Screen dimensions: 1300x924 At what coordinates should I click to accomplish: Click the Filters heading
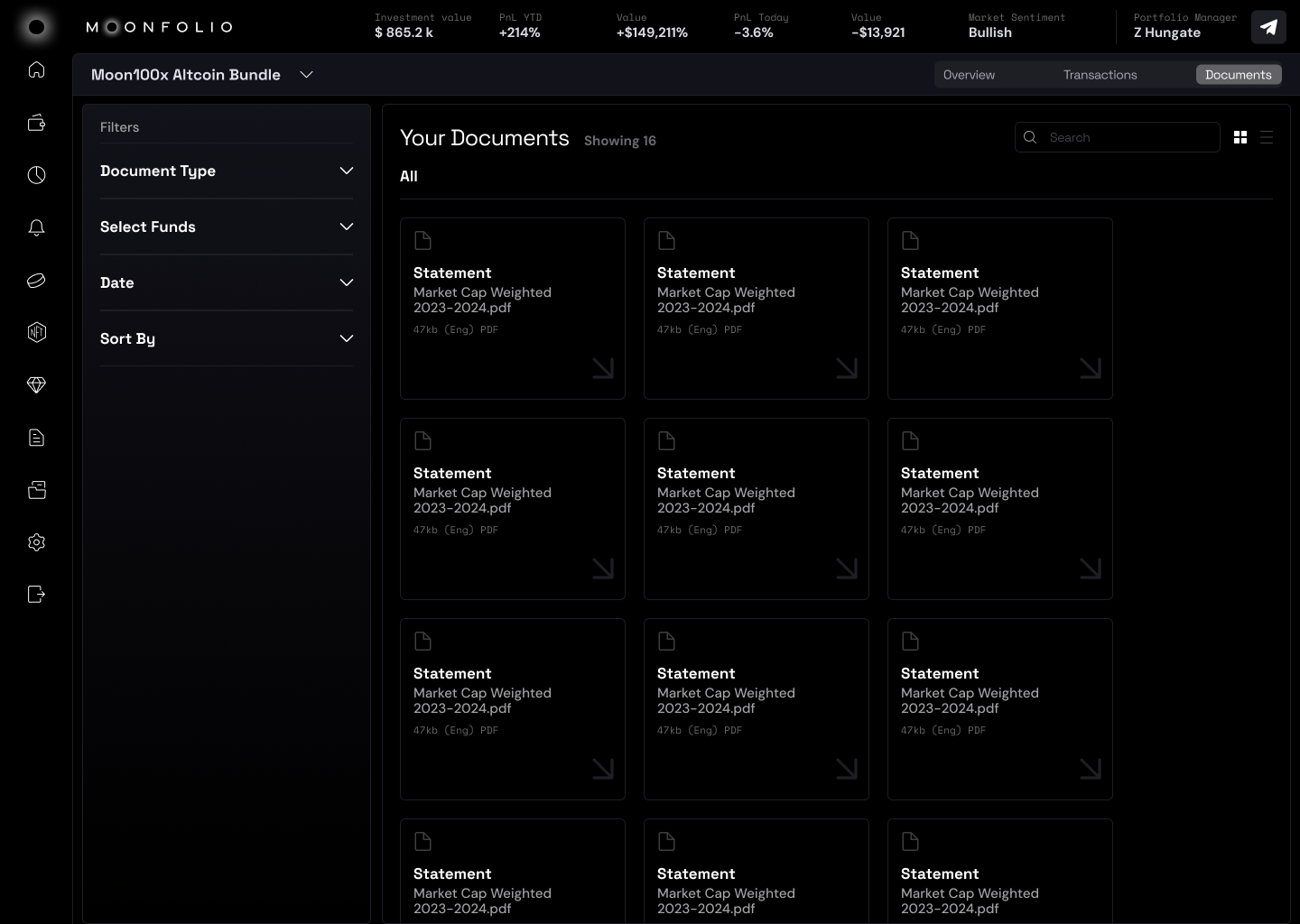(119, 127)
